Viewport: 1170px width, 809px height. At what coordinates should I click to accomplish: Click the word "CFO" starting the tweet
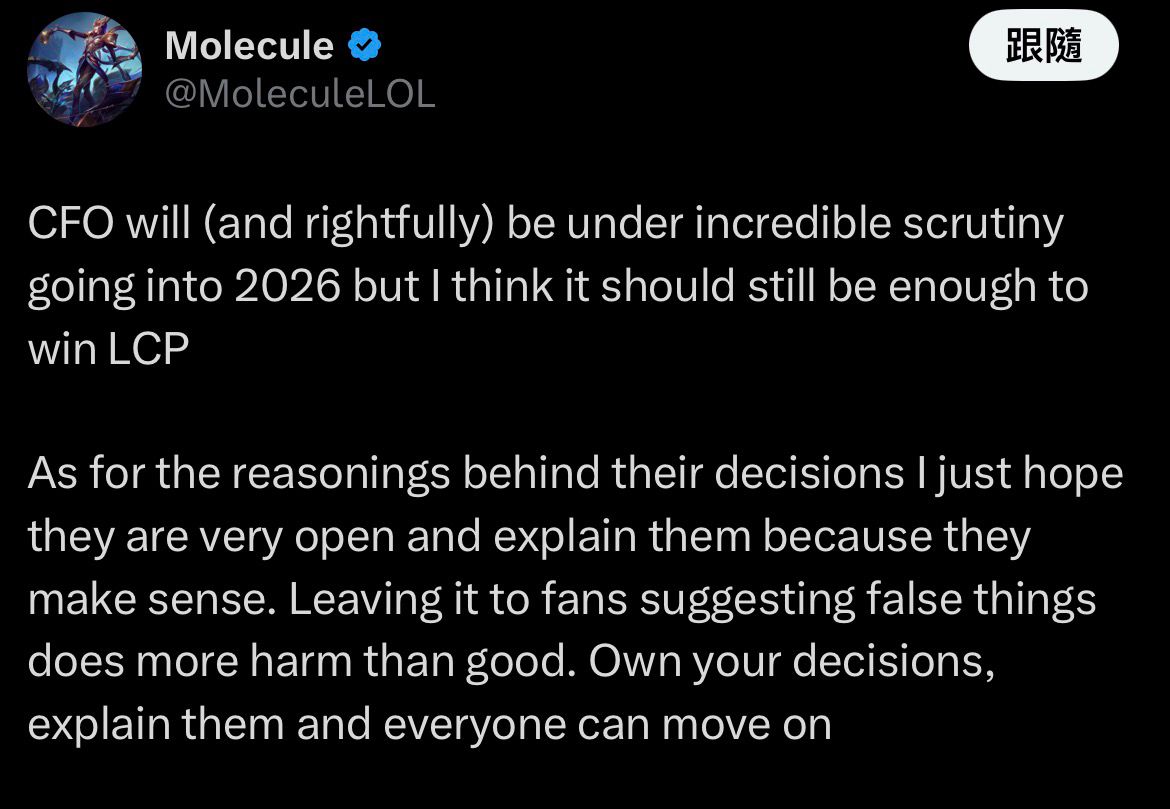pyautogui.click(x=67, y=224)
